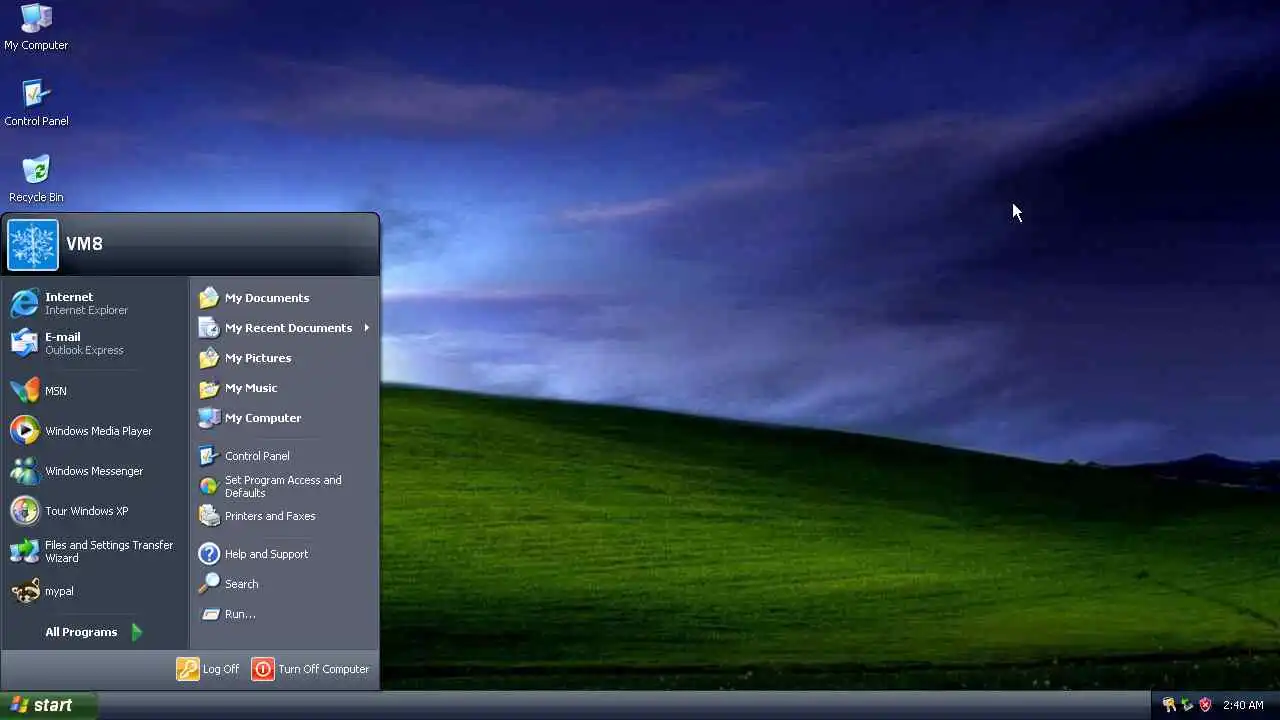Launch Tour Windows XP
This screenshot has height=720, width=1280.
[95, 511]
